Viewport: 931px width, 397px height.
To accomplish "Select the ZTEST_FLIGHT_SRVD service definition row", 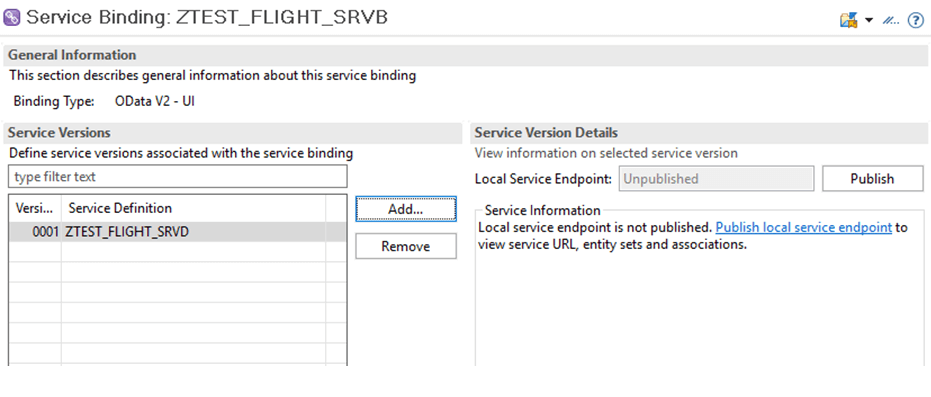I will pos(178,232).
